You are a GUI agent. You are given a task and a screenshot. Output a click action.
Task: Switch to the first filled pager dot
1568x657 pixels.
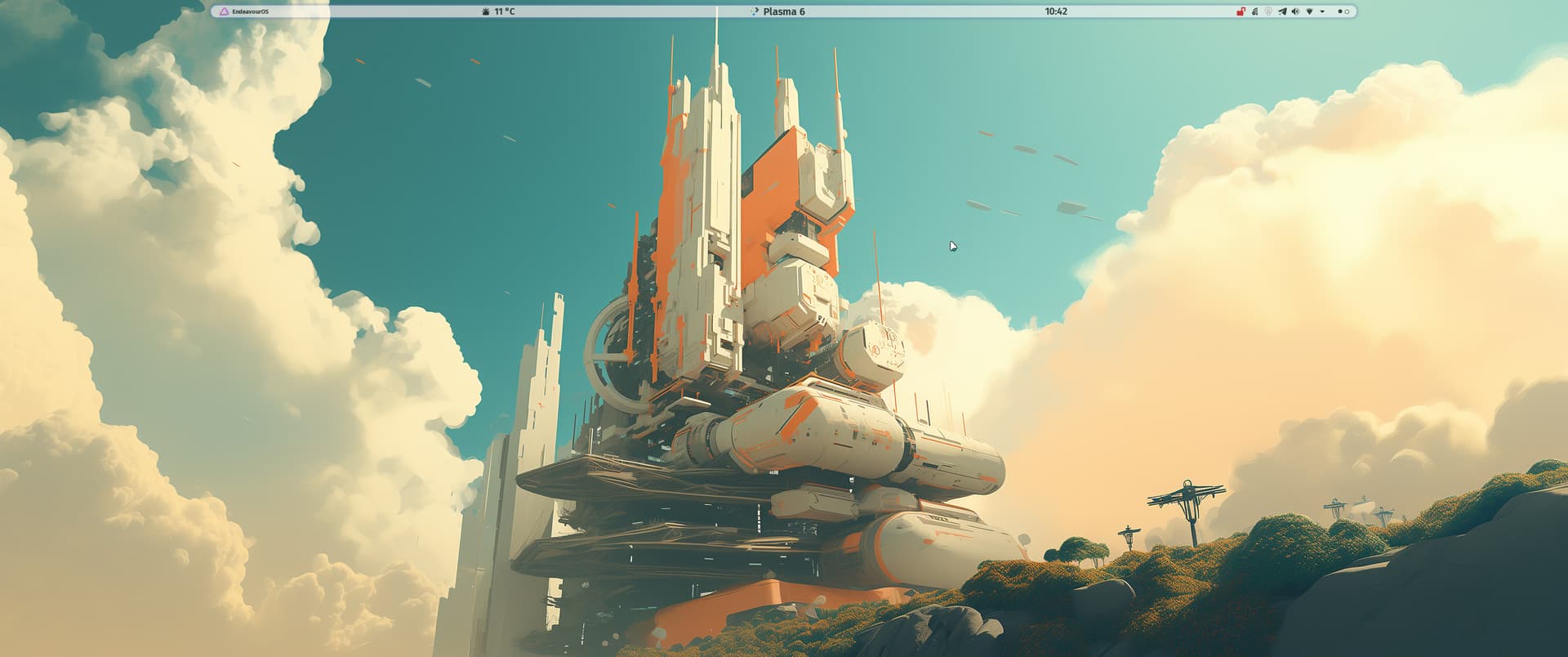click(1340, 11)
